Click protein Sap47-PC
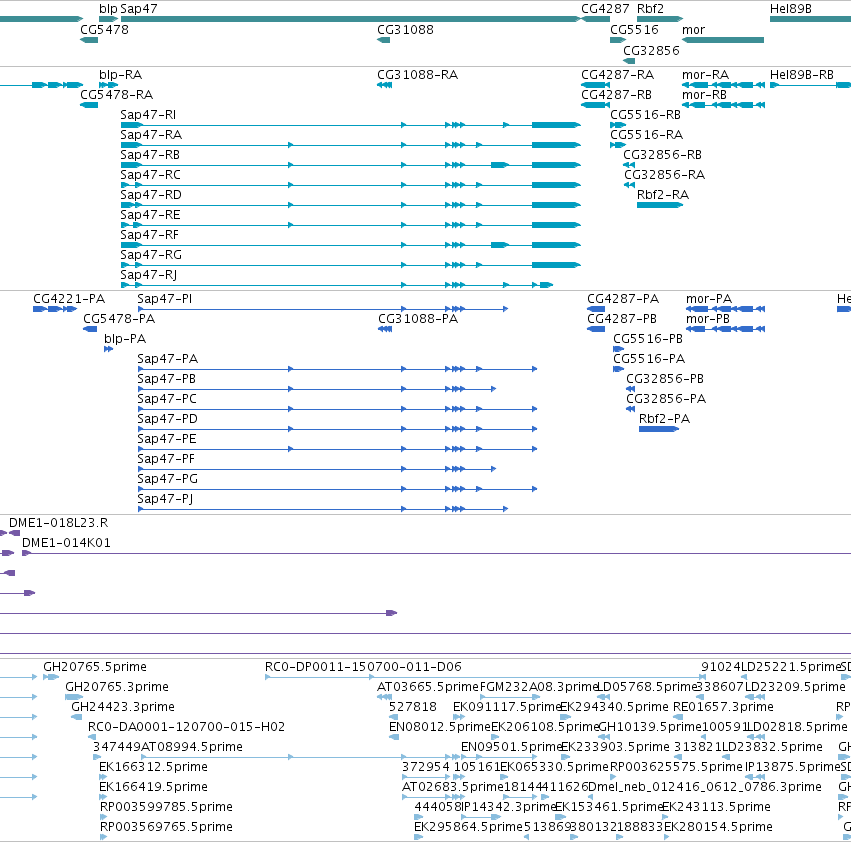 (338, 409)
